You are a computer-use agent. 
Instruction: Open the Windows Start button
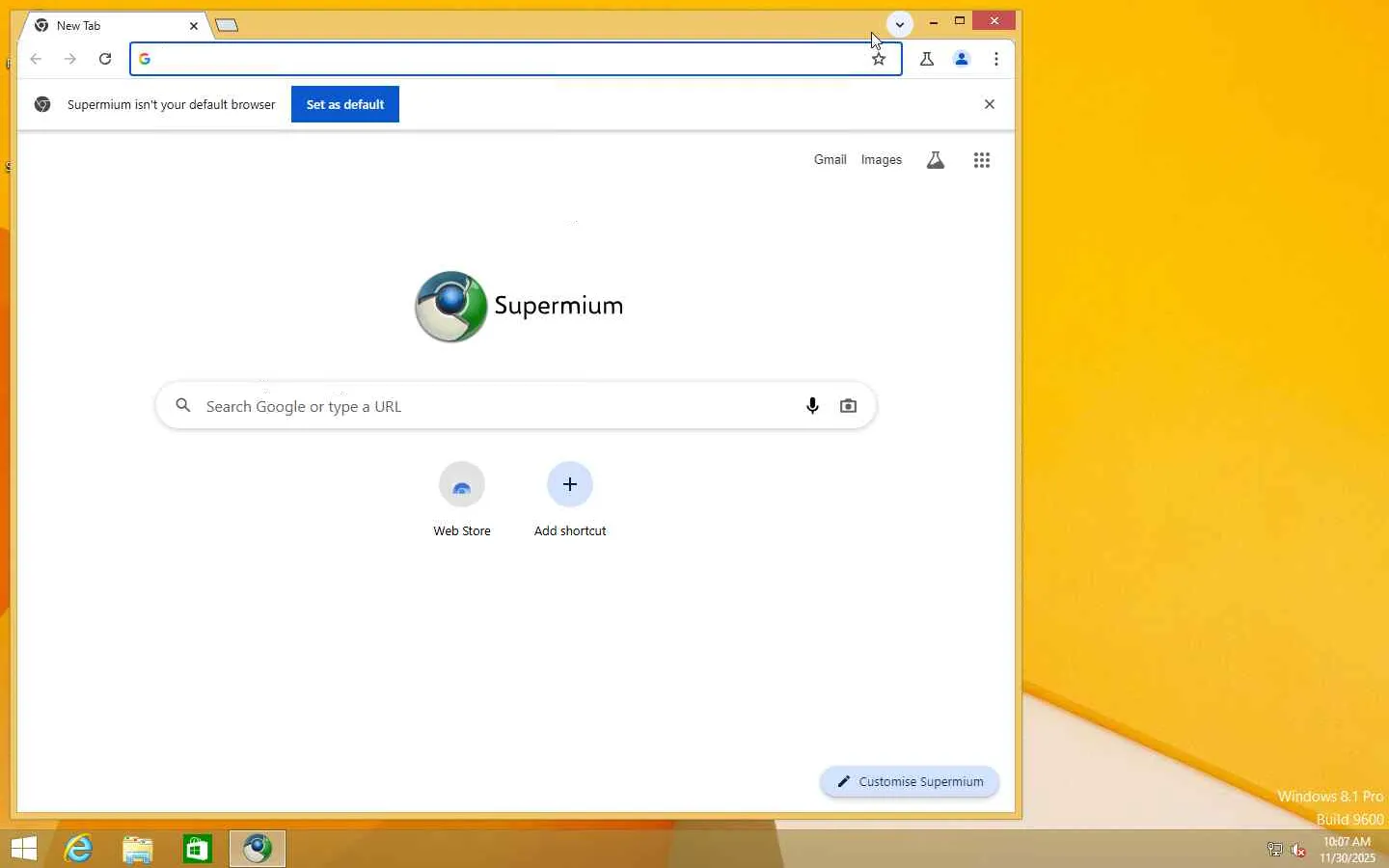[24, 849]
